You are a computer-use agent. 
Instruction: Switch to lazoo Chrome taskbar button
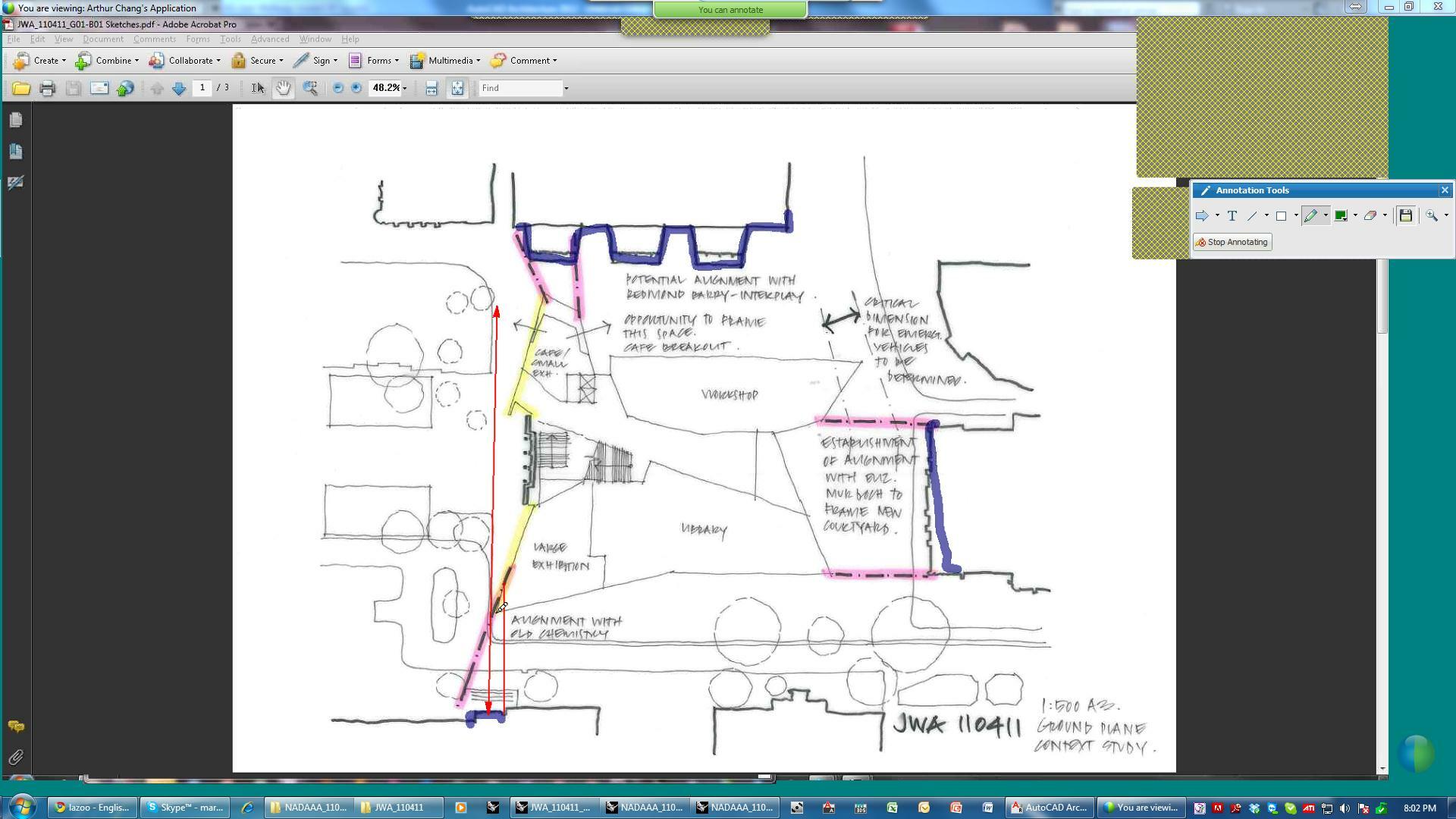coord(93,808)
